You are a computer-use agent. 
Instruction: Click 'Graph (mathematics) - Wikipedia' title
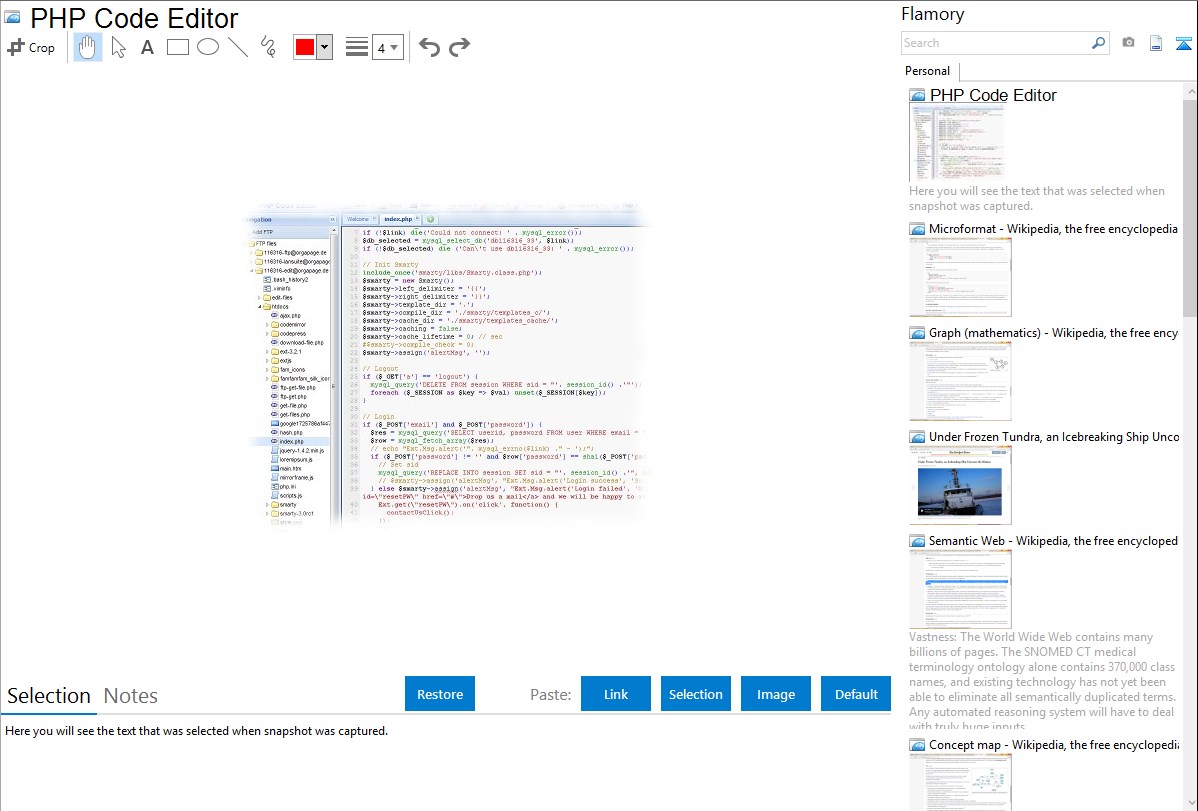[1053, 333]
